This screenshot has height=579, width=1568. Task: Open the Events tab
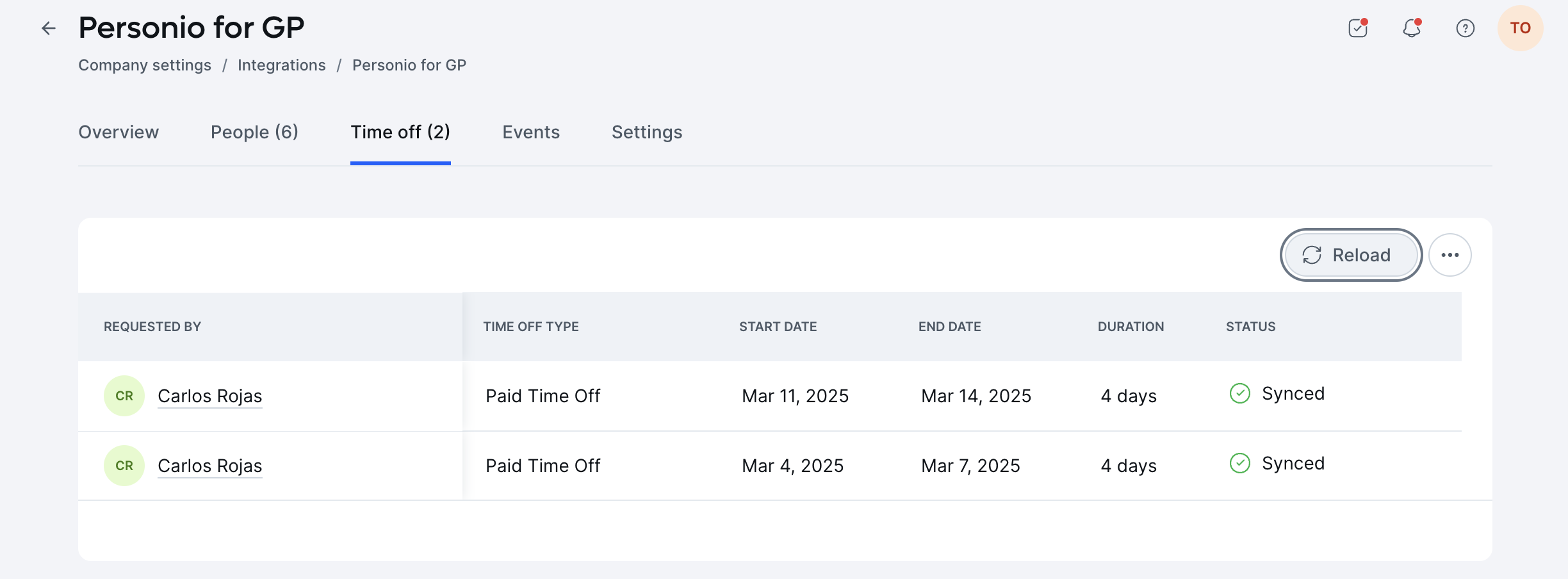point(531,132)
